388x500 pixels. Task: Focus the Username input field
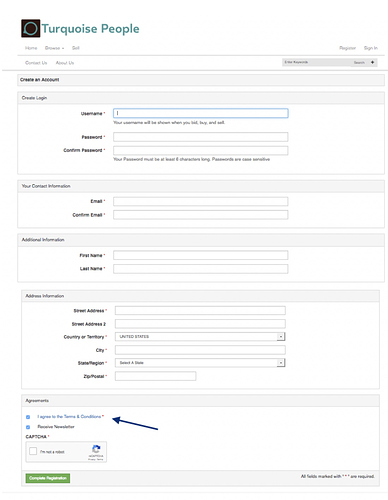point(201,113)
